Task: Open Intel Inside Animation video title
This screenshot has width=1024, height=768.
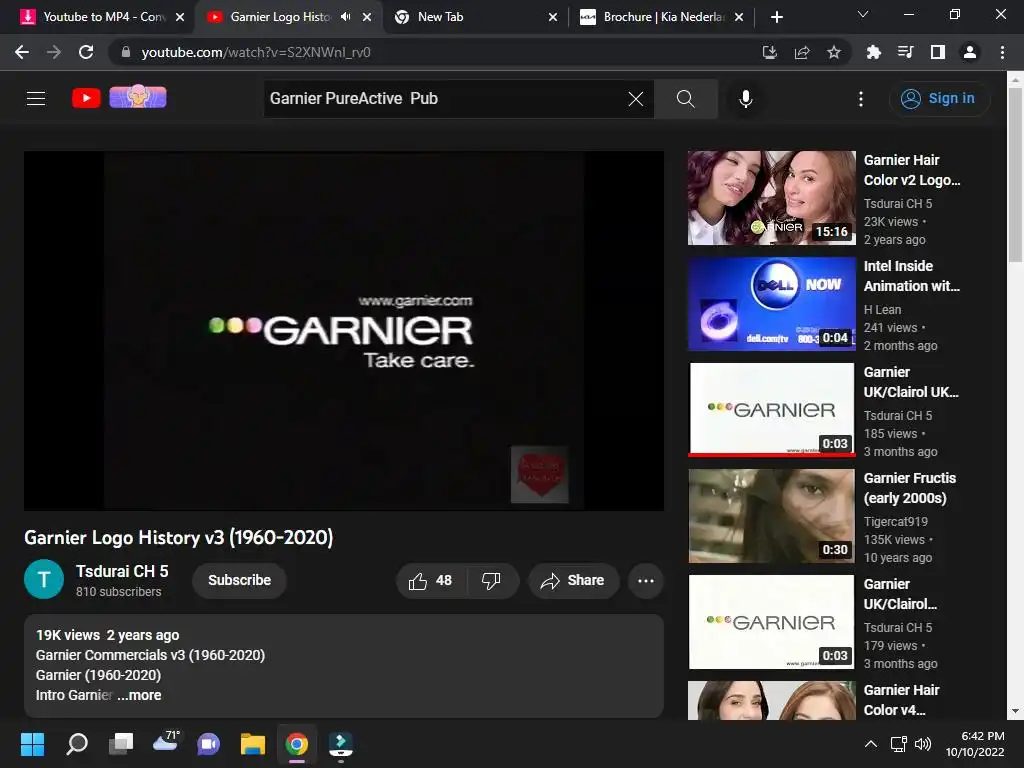Action: point(912,276)
